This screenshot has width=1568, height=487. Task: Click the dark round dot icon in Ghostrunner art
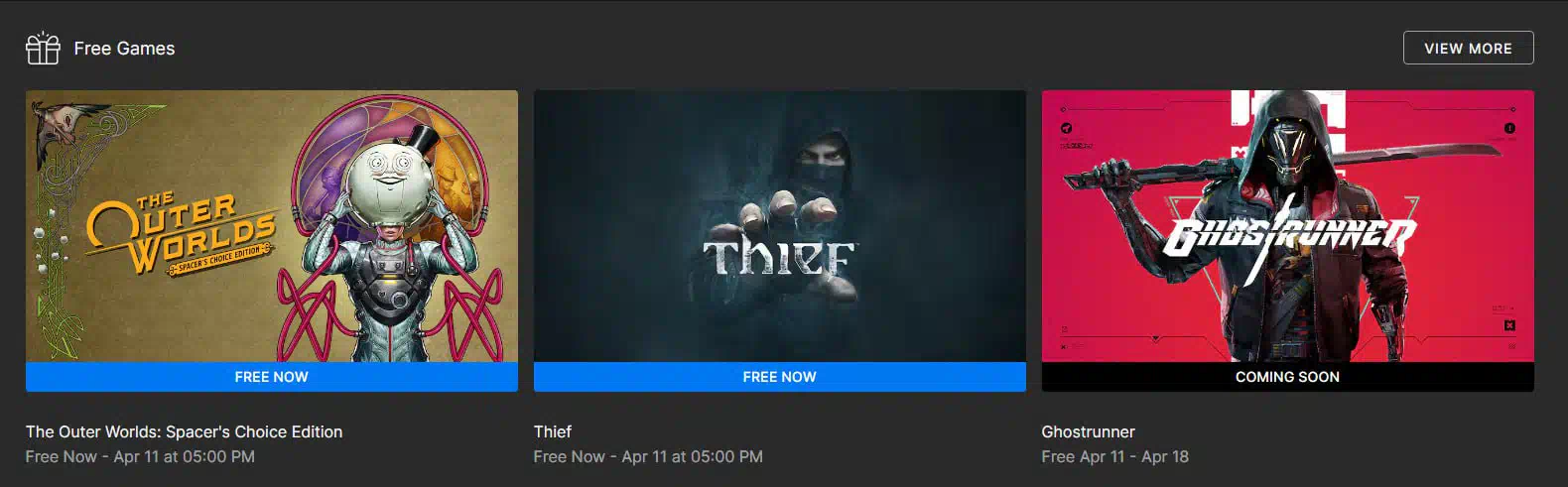1509,128
